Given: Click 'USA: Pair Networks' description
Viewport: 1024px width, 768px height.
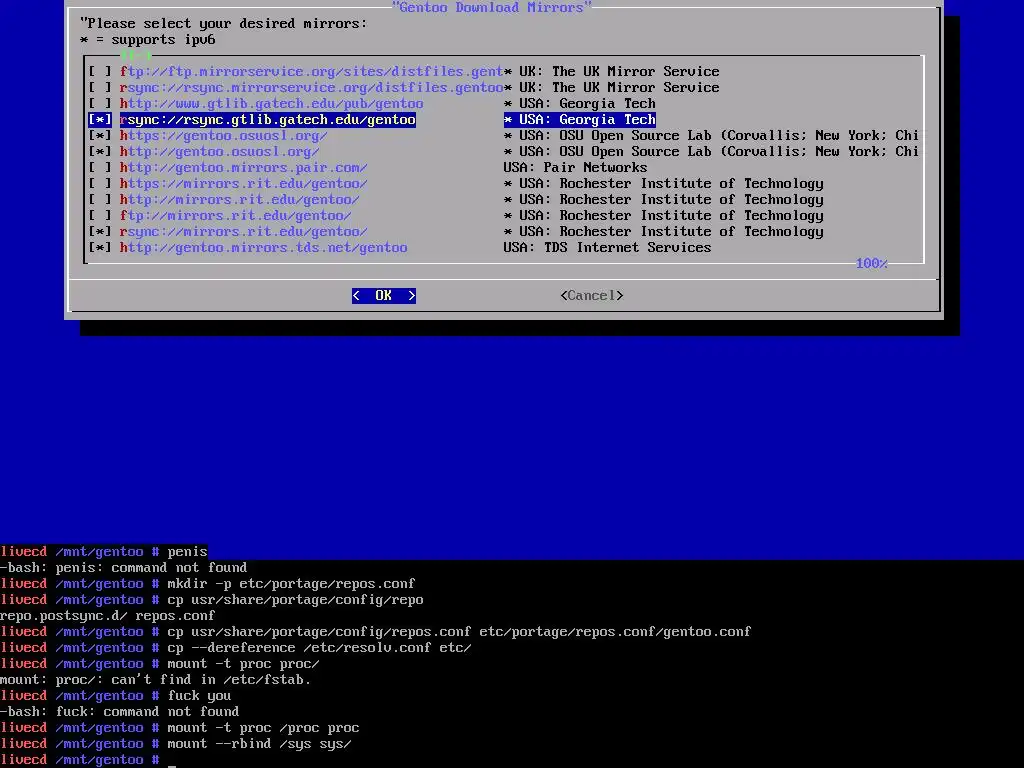Looking at the screenshot, I should pos(575,167).
